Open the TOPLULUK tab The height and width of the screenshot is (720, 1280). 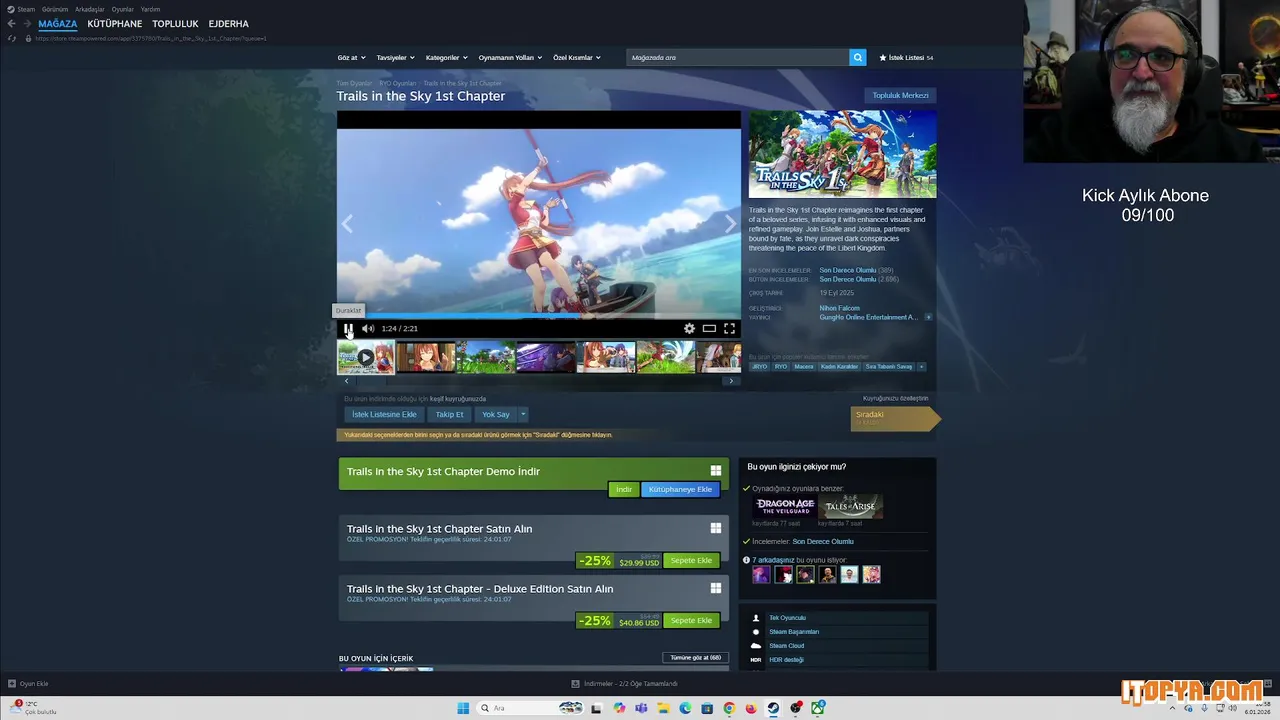point(175,24)
